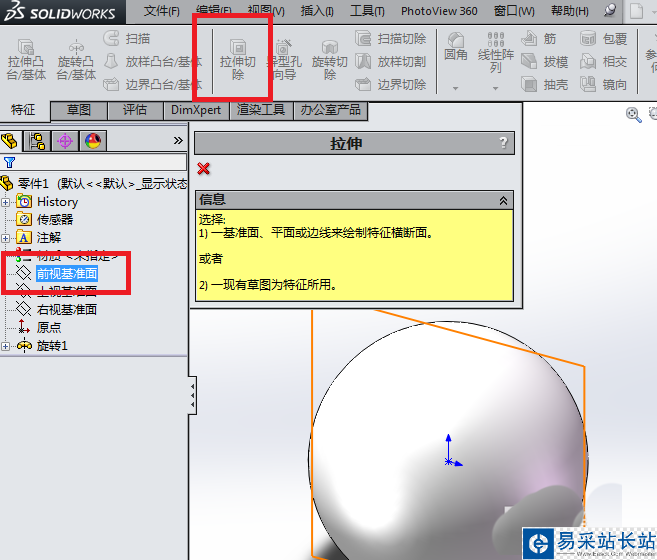Open the 工具(T) menu
This screenshot has width=657, height=560.
(x=367, y=11)
